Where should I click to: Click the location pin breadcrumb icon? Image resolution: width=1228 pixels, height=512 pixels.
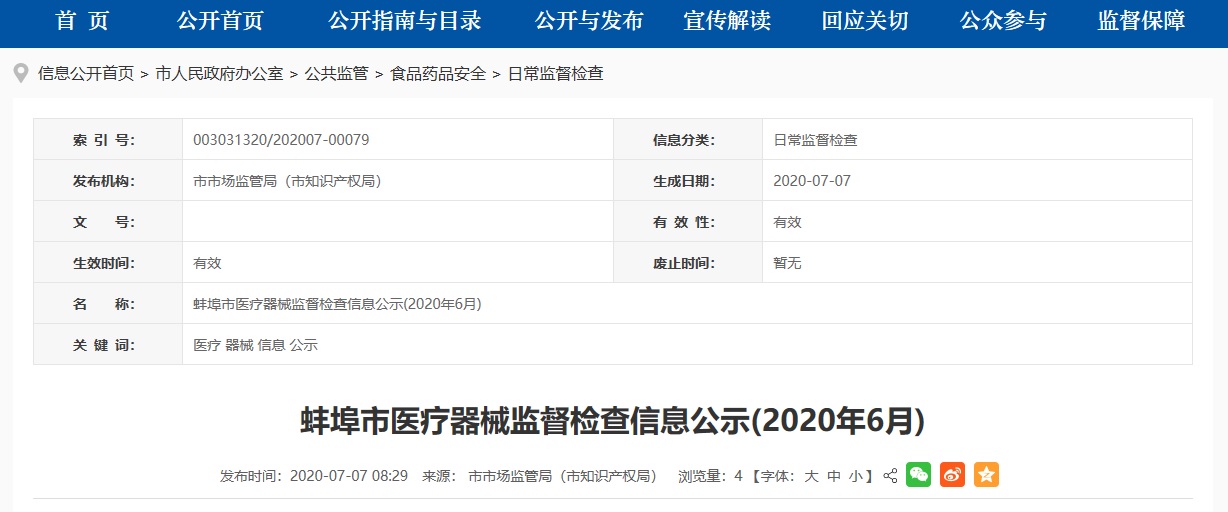point(21,73)
